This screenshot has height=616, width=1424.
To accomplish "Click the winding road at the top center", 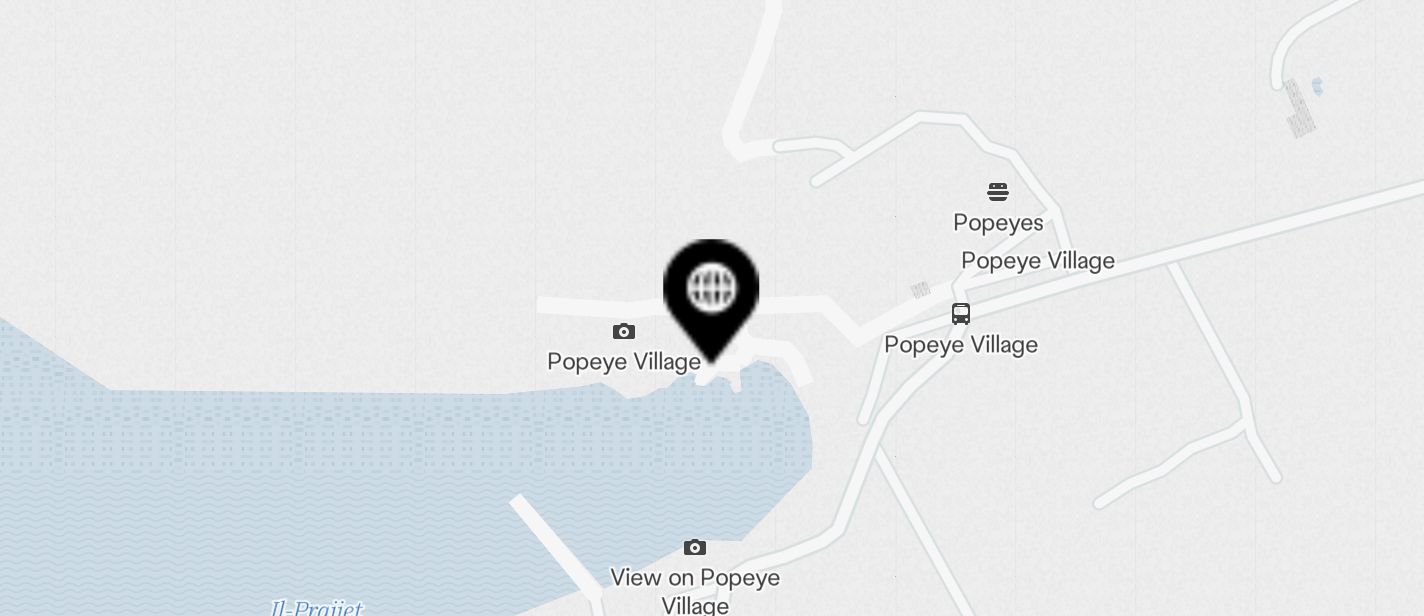I will (x=752, y=80).
